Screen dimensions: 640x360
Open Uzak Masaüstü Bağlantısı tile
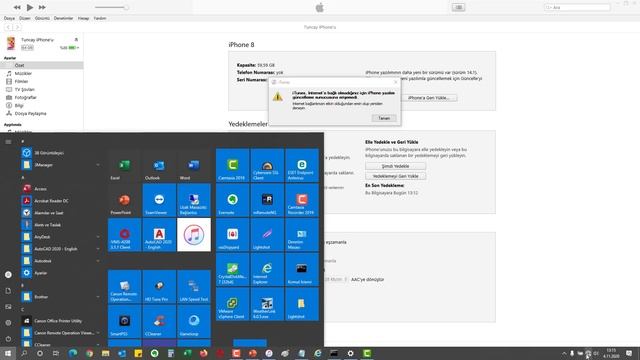(x=194, y=200)
